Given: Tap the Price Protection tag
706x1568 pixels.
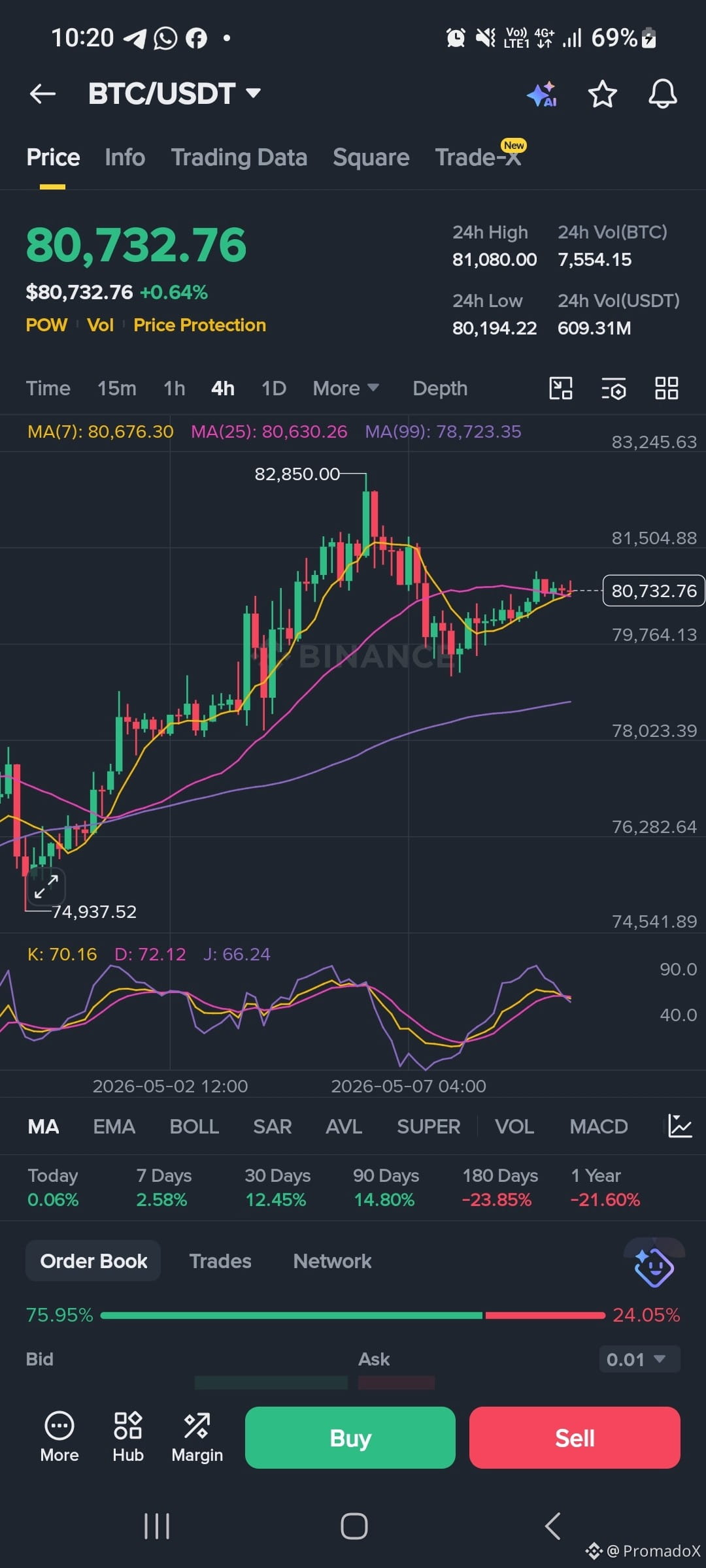Looking at the screenshot, I should pyautogui.click(x=199, y=325).
